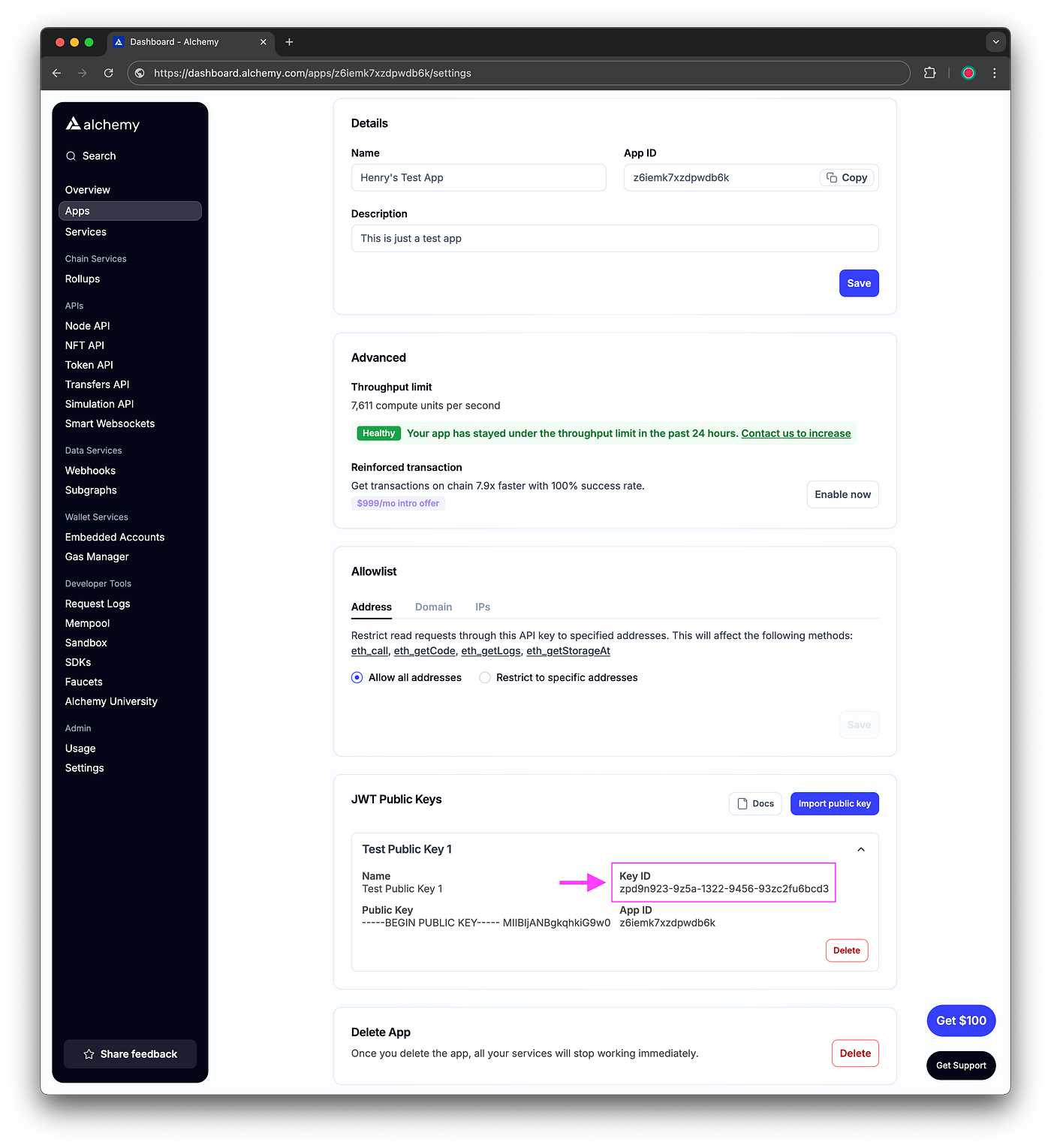This screenshot has width=1051, height=1148.
Task: Open Simulation API in the sidebar
Action: point(100,404)
